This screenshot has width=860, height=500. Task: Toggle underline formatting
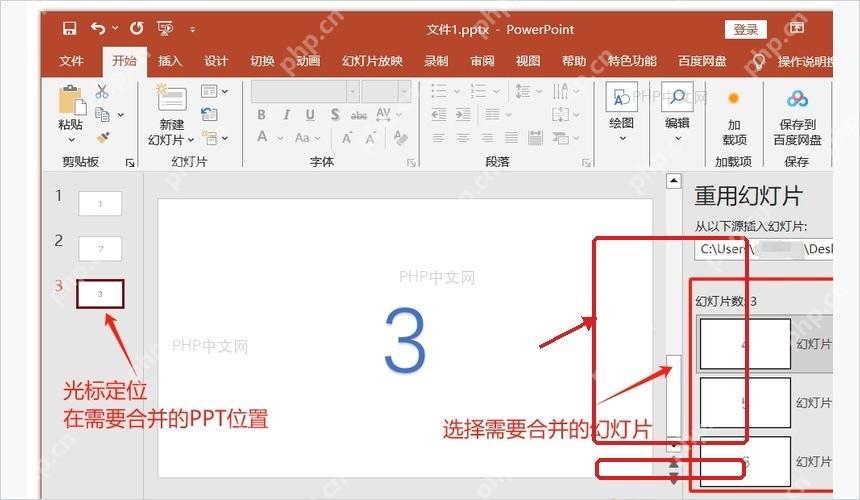pyautogui.click(x=310, y=115)
